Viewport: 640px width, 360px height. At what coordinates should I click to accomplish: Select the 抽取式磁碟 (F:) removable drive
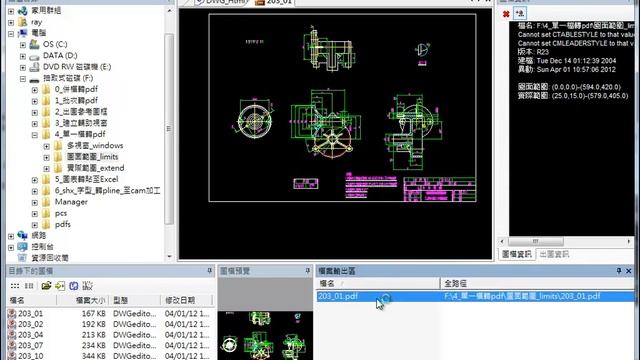point(68,78)
